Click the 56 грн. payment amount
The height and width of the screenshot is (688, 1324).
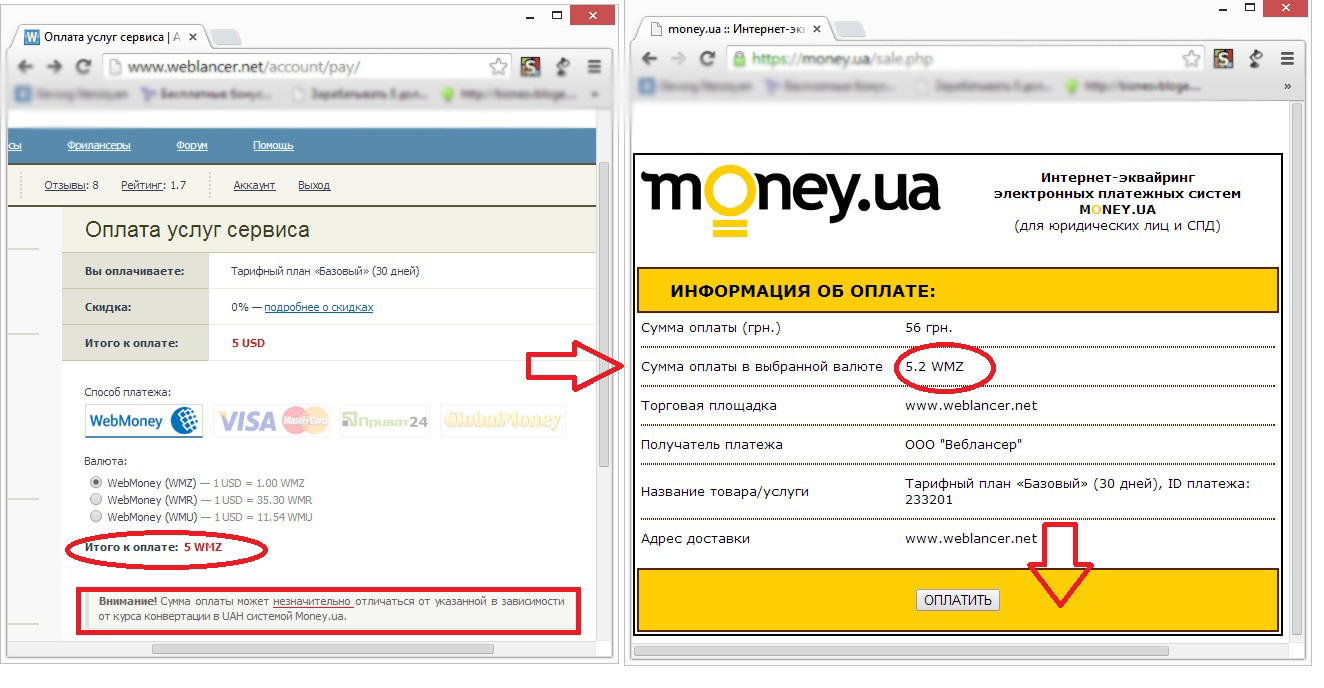tap(928, 328)
